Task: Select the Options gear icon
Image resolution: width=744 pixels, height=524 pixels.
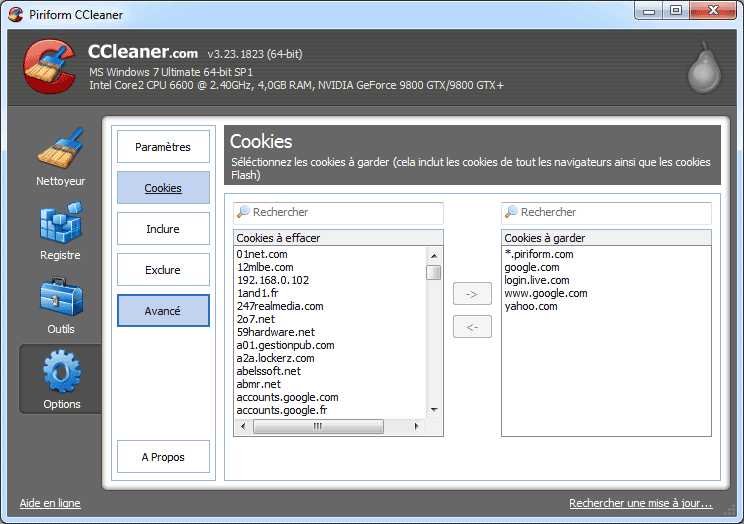Action: pyautogui.click(x=62, y=372)
